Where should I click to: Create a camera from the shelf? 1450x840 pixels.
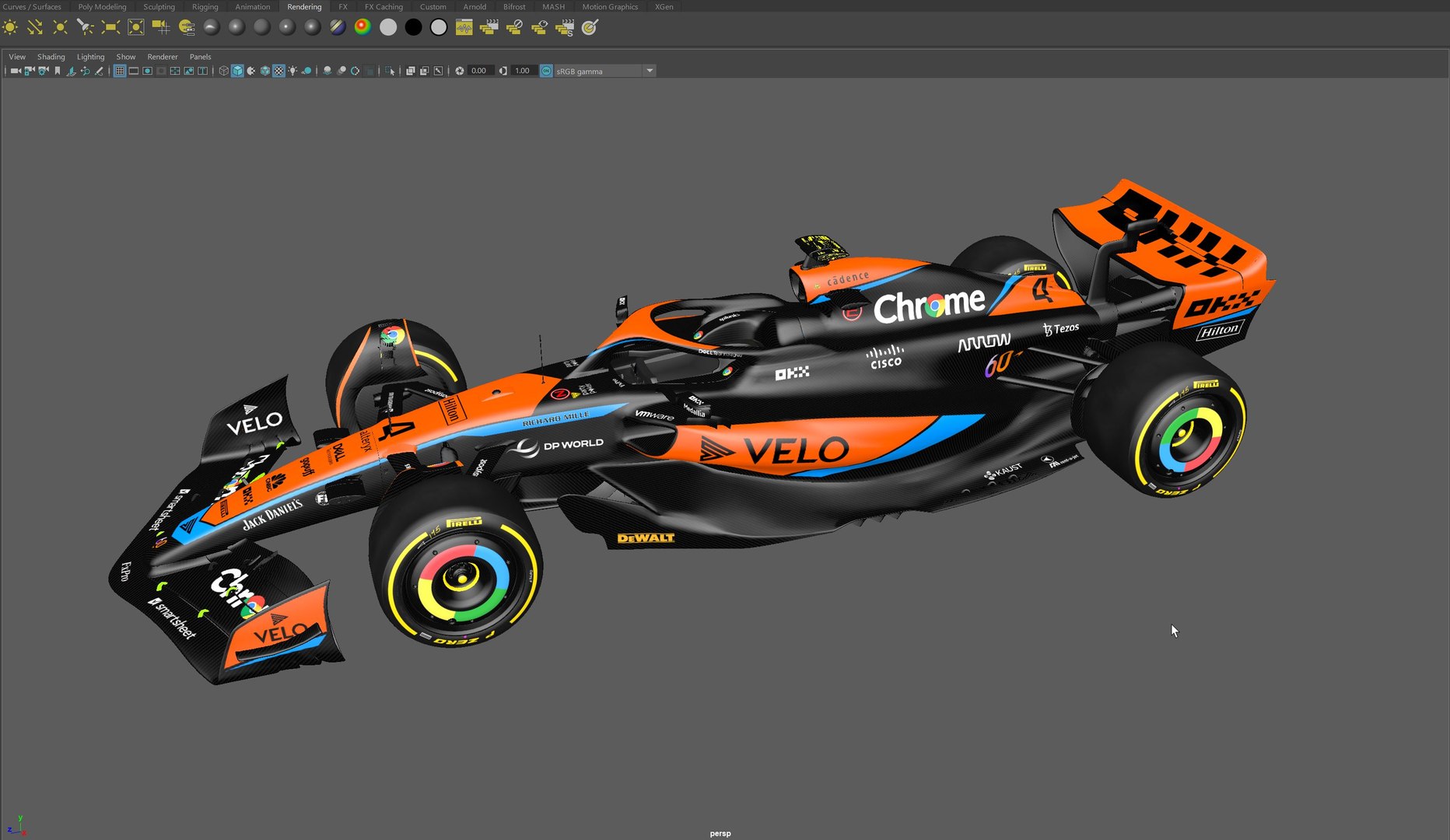(161, 27)
